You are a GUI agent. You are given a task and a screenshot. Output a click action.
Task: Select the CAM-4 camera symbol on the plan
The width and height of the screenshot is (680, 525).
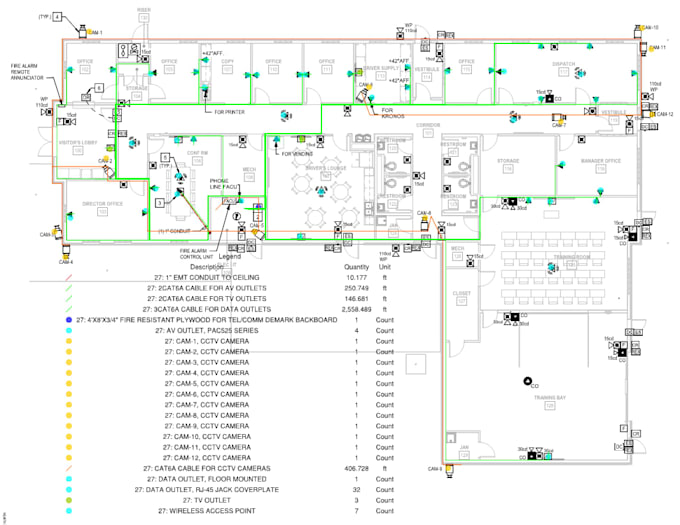(66, 251)
